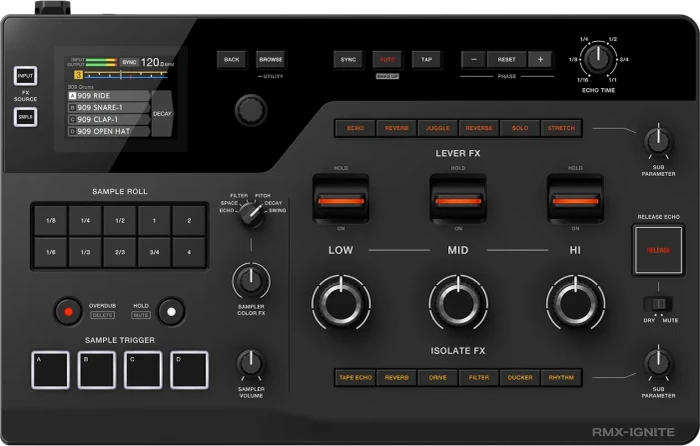Screen dimensions: 700x446
Task: Select the 909 OPEN HAT sample slot D
Action: pos(108,131)
